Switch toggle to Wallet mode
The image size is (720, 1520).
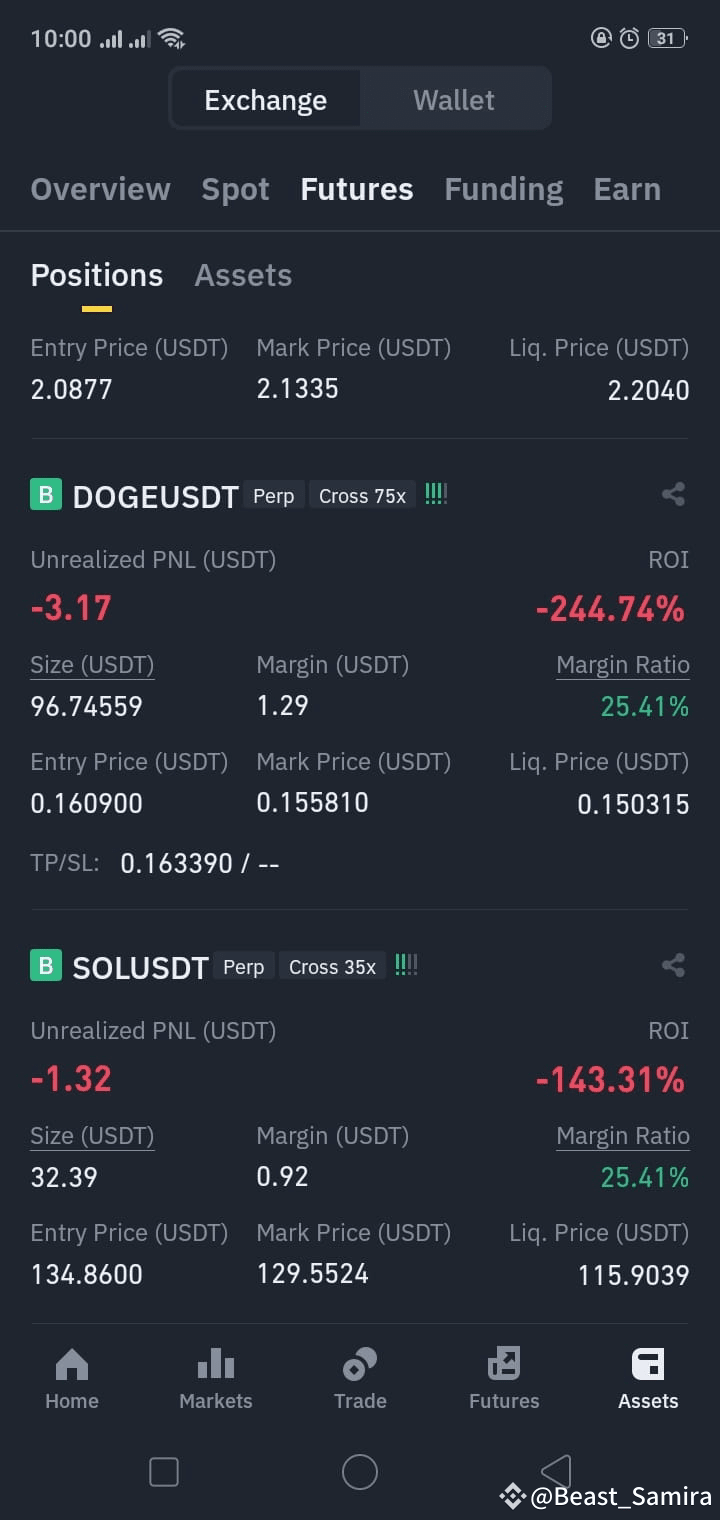pyautogui.click(x=454, y=100)
